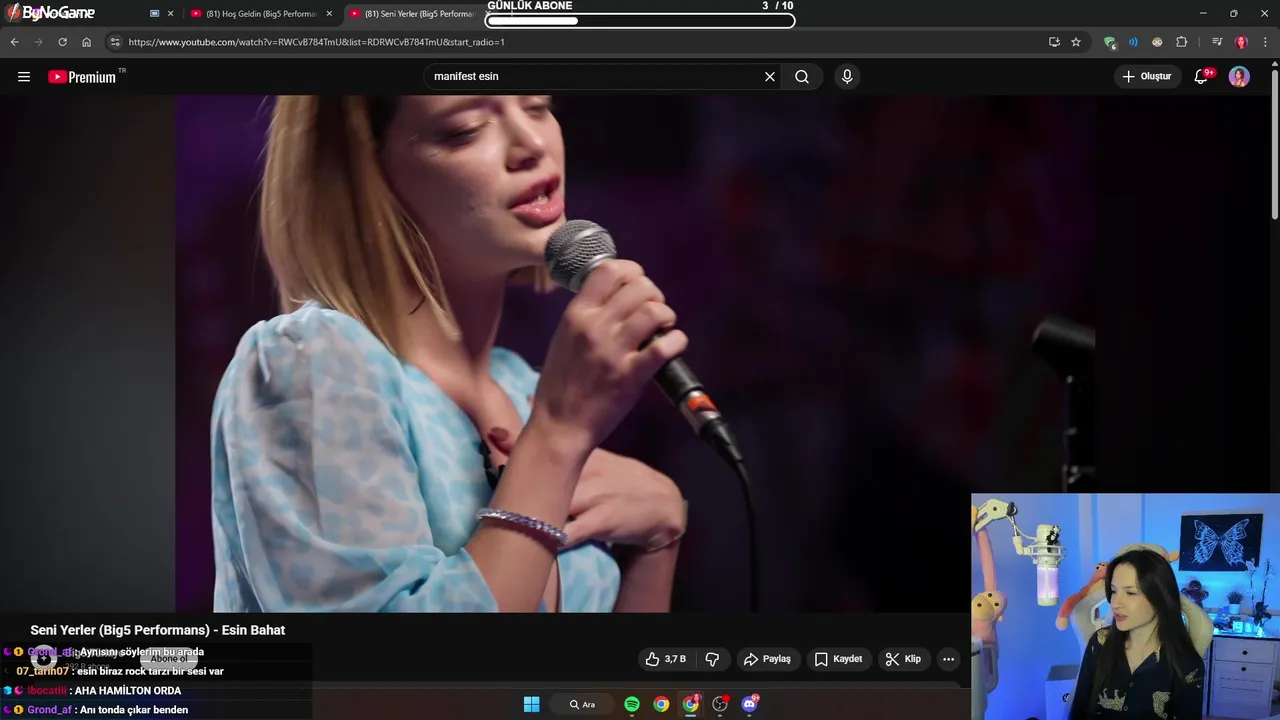The width and height of the screenshot is (1280, 720).
Task: Start voice search with microphone icon
Action: pyautogui.click(x=847, y=77)
